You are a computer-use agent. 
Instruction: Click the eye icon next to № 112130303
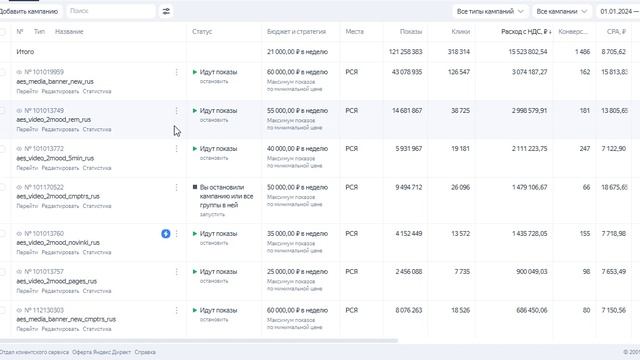pos(19,311)
